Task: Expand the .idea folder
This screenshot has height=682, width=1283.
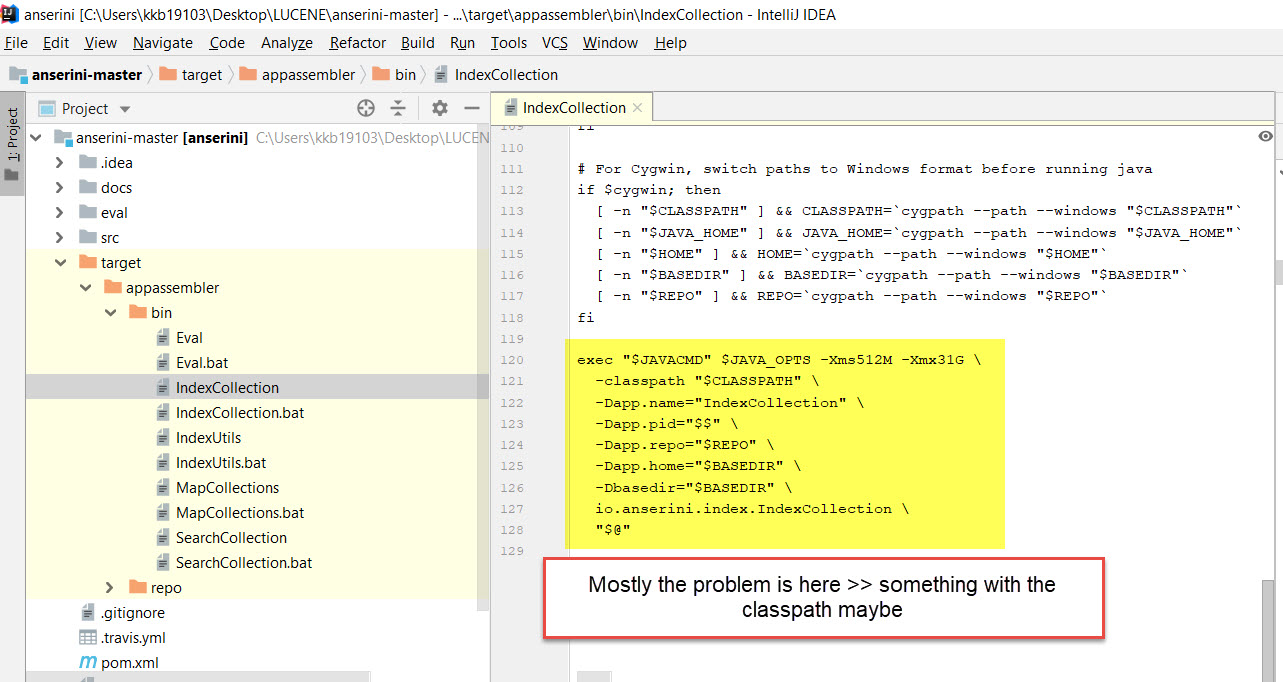Action: pyautogui.click(x=60, y=163)
